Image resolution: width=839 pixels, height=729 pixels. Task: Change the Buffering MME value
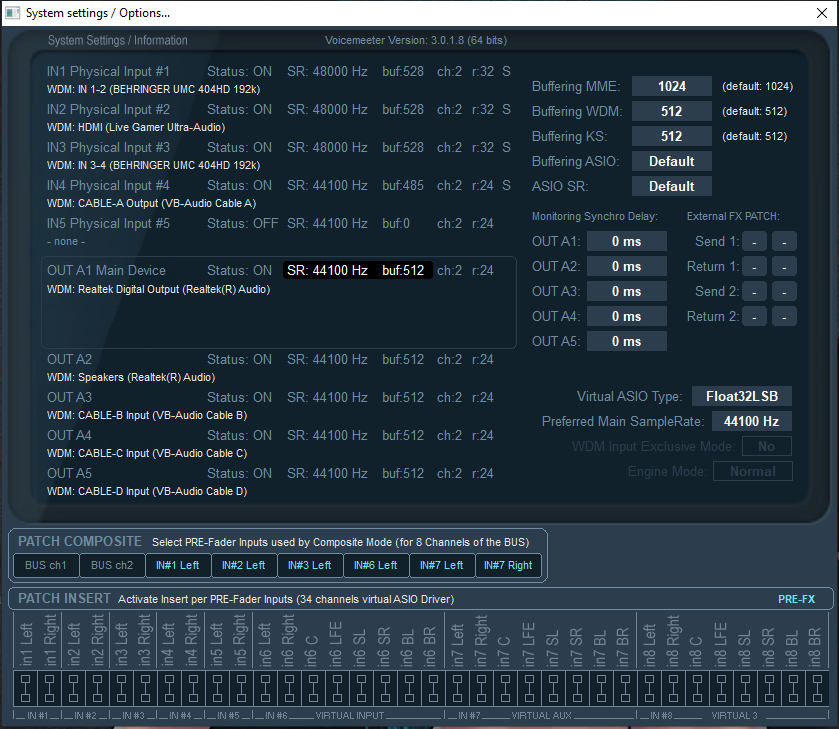tap(671, 86)
